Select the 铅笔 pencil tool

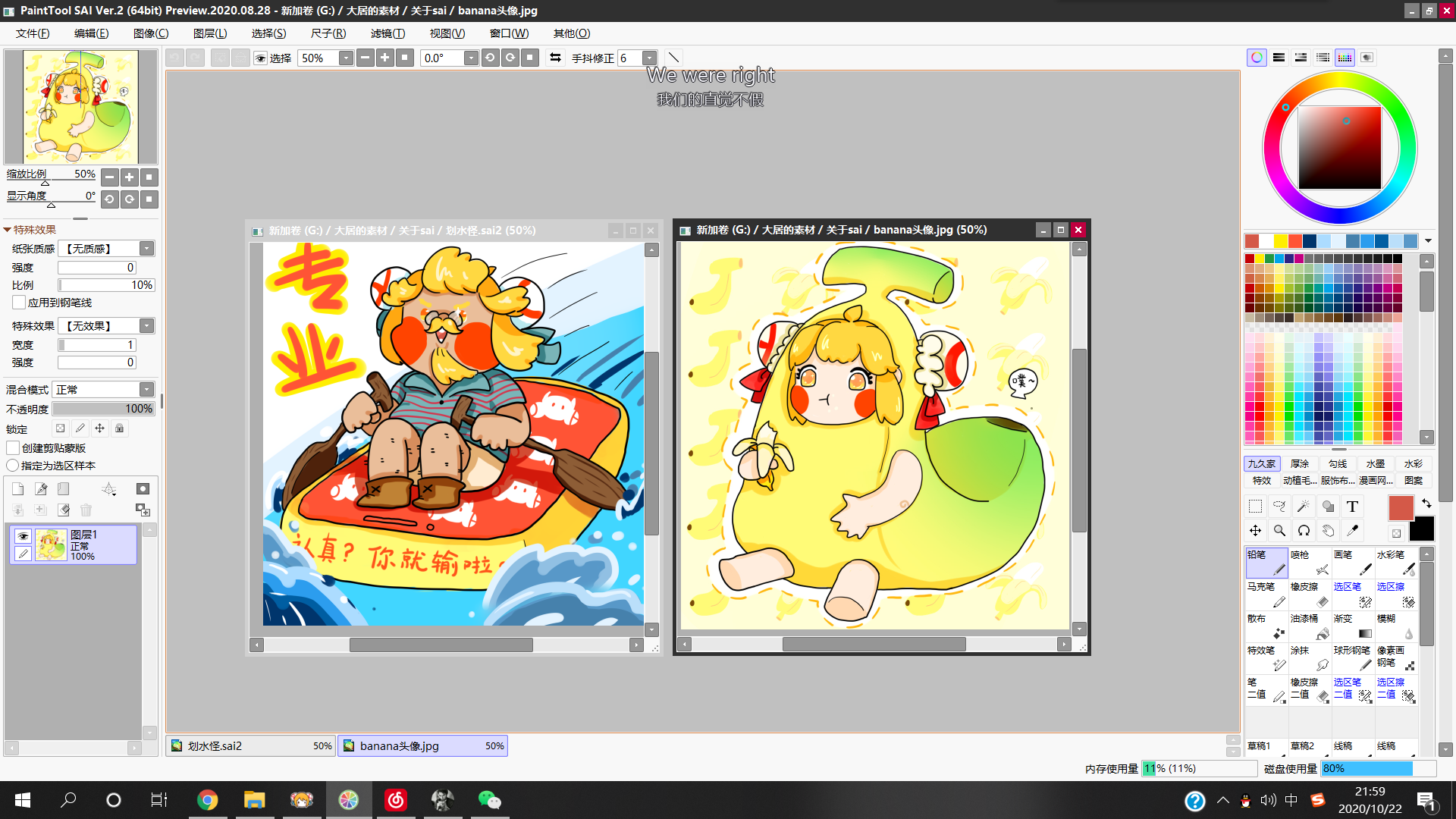click(x=1266, y=563)
